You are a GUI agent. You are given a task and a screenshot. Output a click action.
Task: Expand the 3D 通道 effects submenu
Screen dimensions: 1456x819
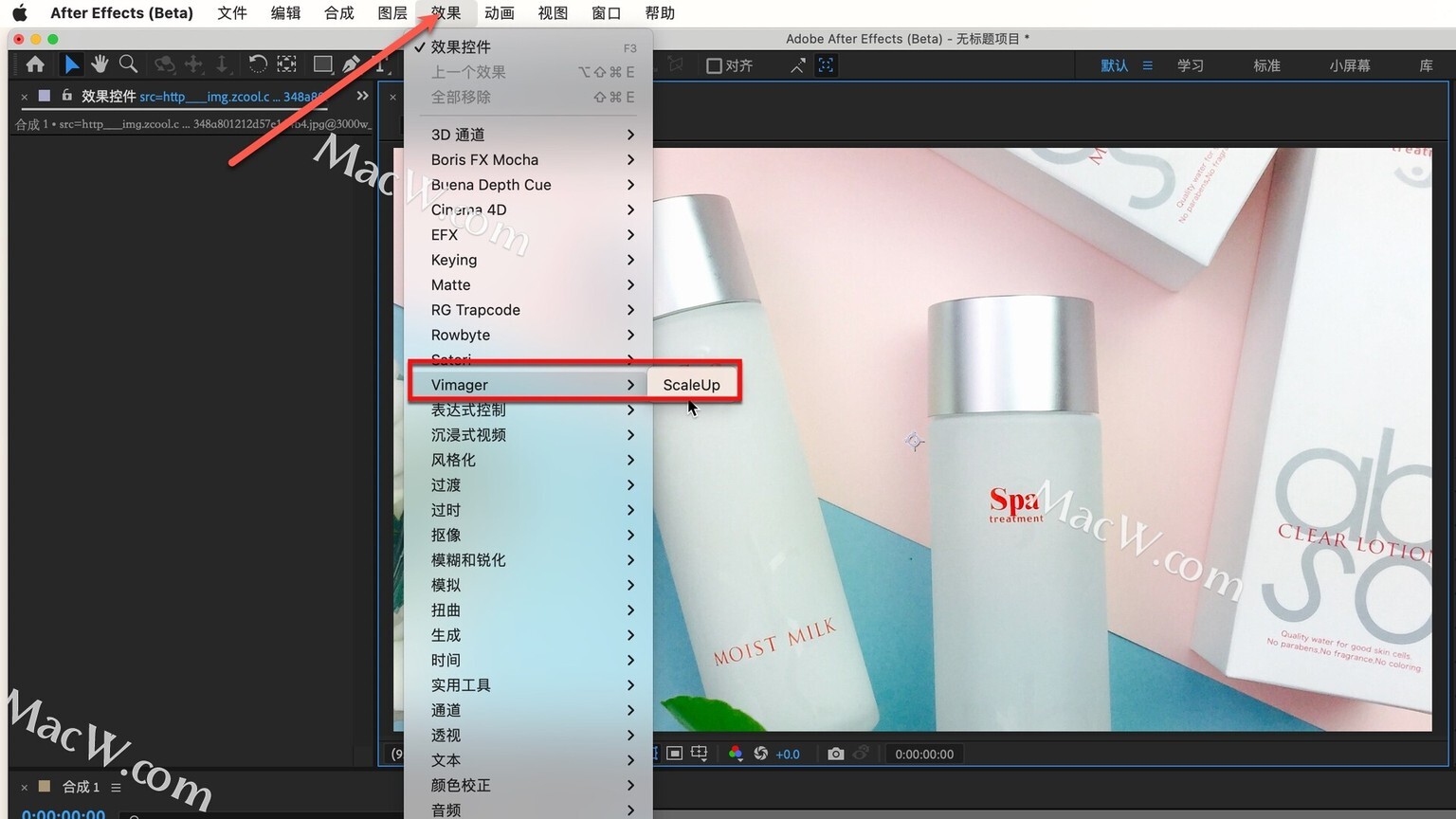528,135
